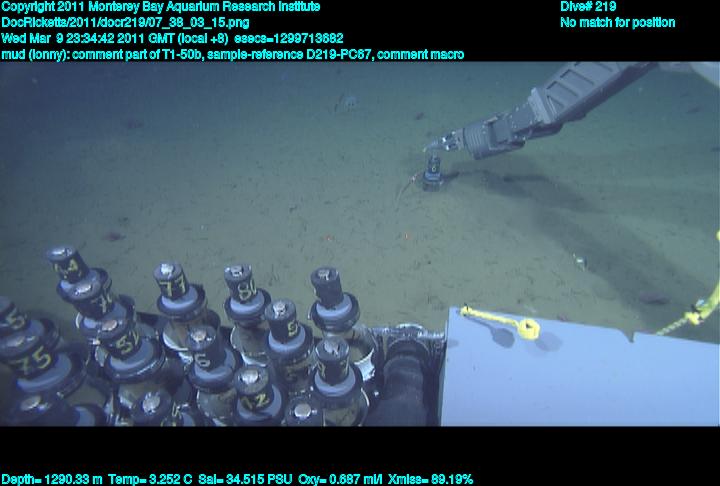Screen dimensions: 720x486
Task: Click the manipulator arm gripper jaws
Action: click(x=444, y=141)
